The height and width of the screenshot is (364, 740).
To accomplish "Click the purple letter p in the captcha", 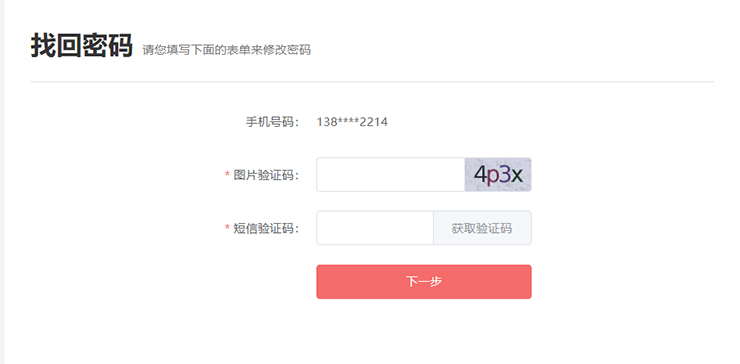I will [492, 177].
